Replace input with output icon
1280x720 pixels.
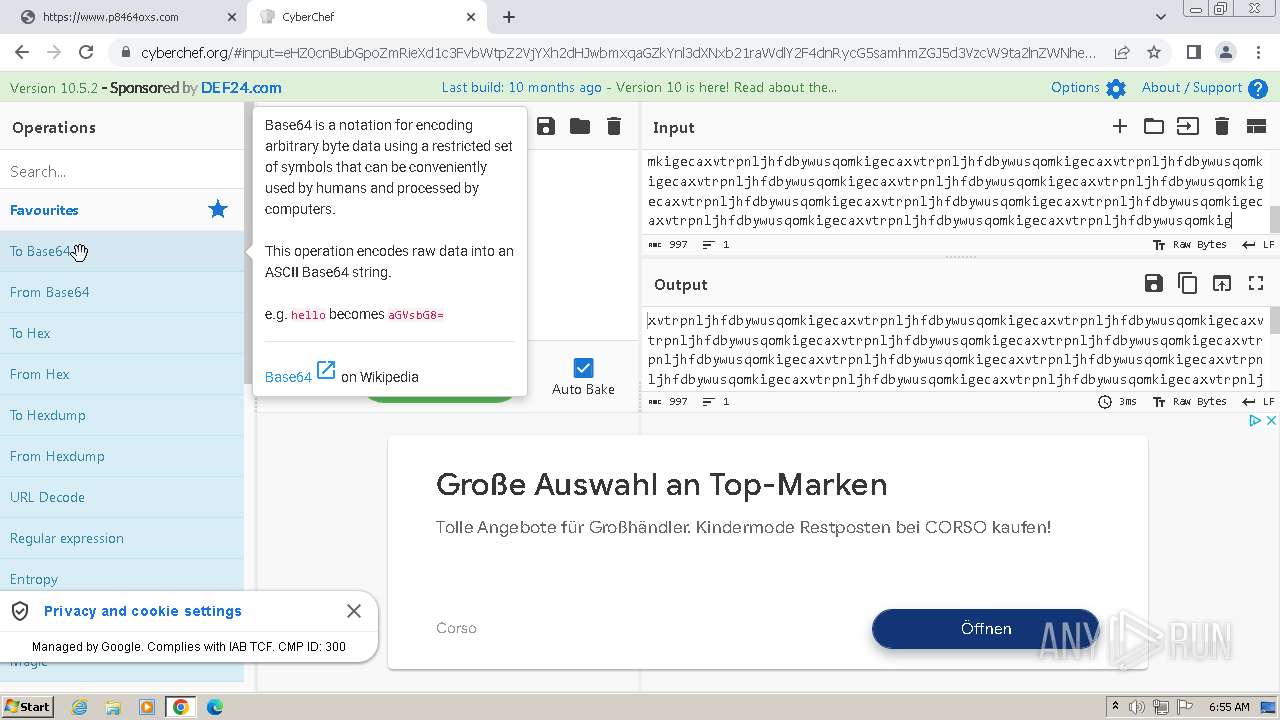click(1222, 284)
